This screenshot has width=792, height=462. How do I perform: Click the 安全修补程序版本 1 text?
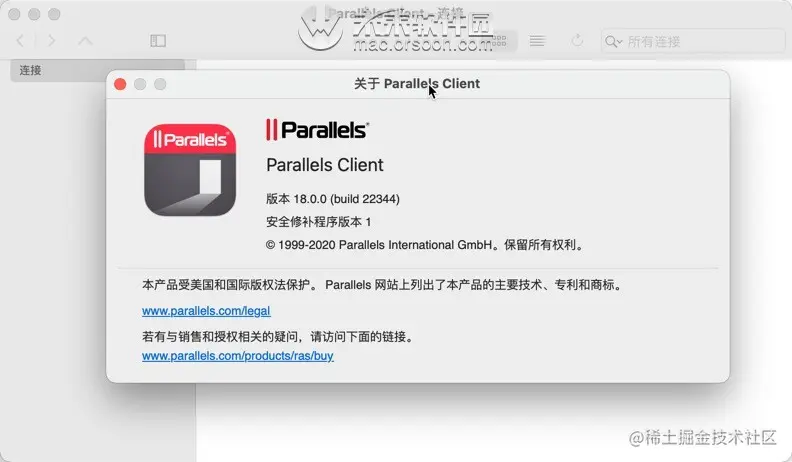point(319,222)
